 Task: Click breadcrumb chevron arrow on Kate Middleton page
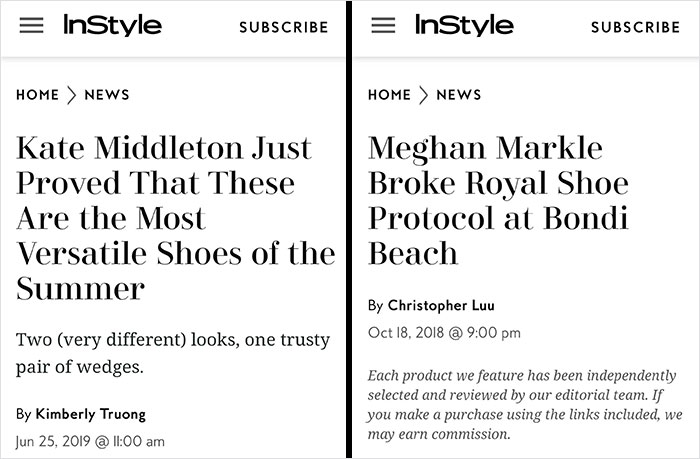72,95
